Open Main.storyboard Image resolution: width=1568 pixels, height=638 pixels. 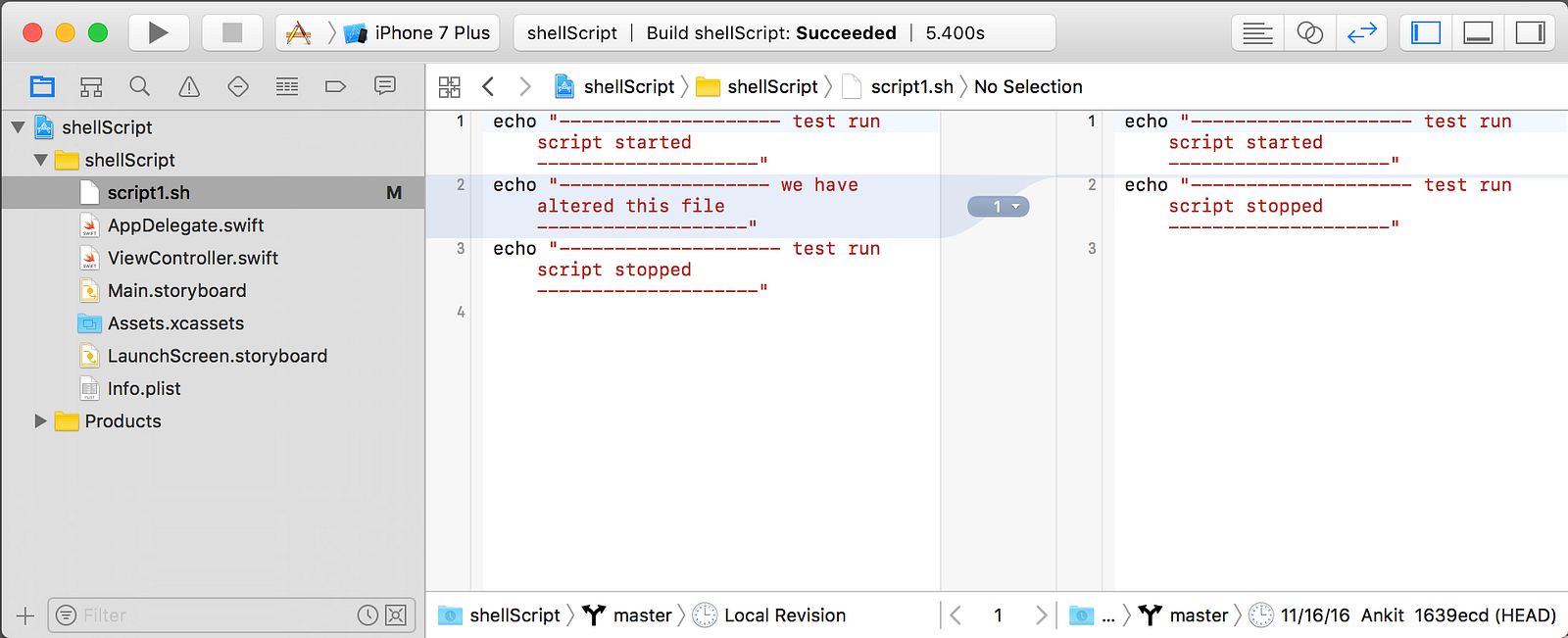[176, 290]
